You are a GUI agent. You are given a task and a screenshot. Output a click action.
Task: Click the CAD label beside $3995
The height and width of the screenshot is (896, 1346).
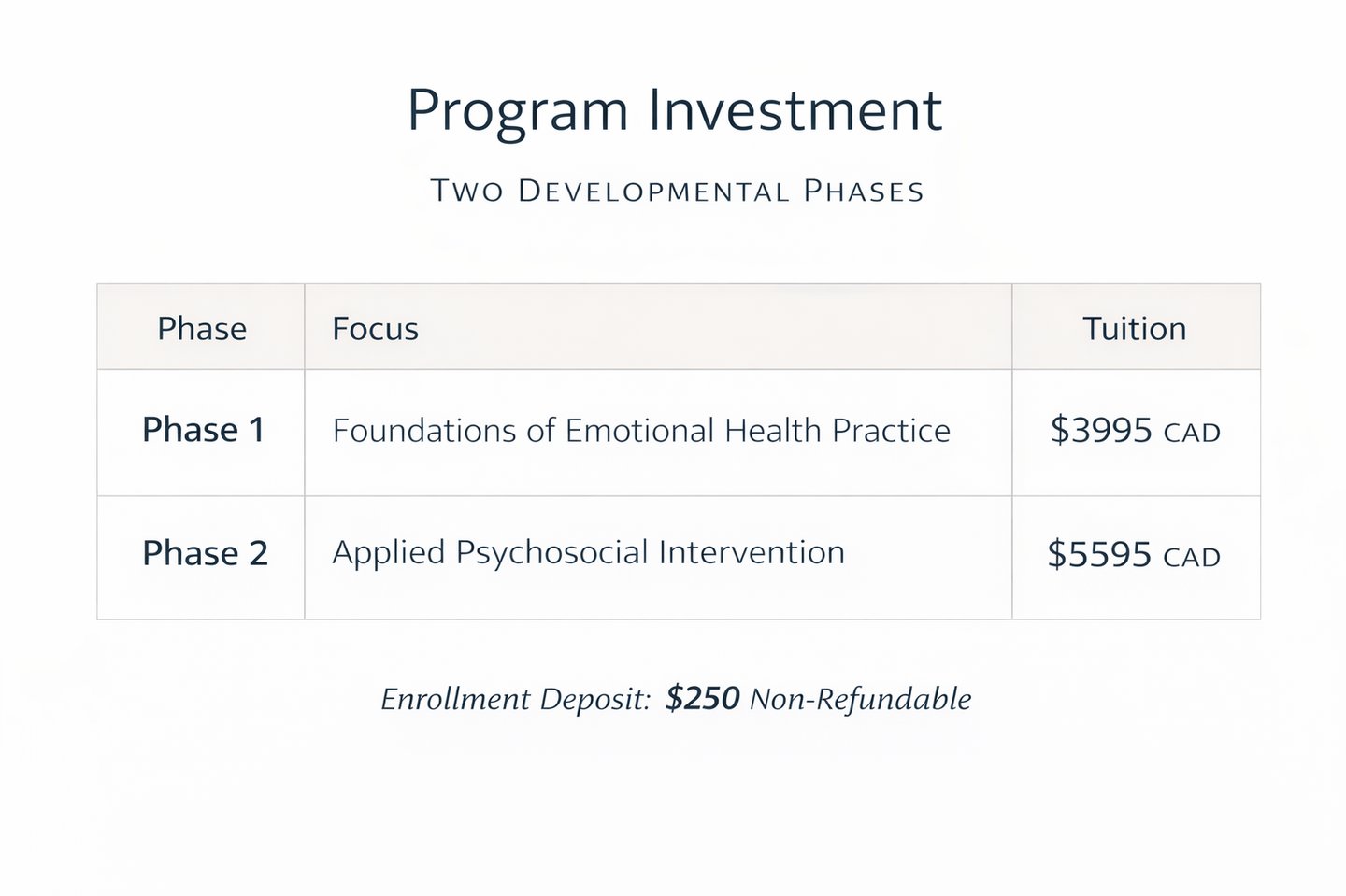(x=1192, y=434)
